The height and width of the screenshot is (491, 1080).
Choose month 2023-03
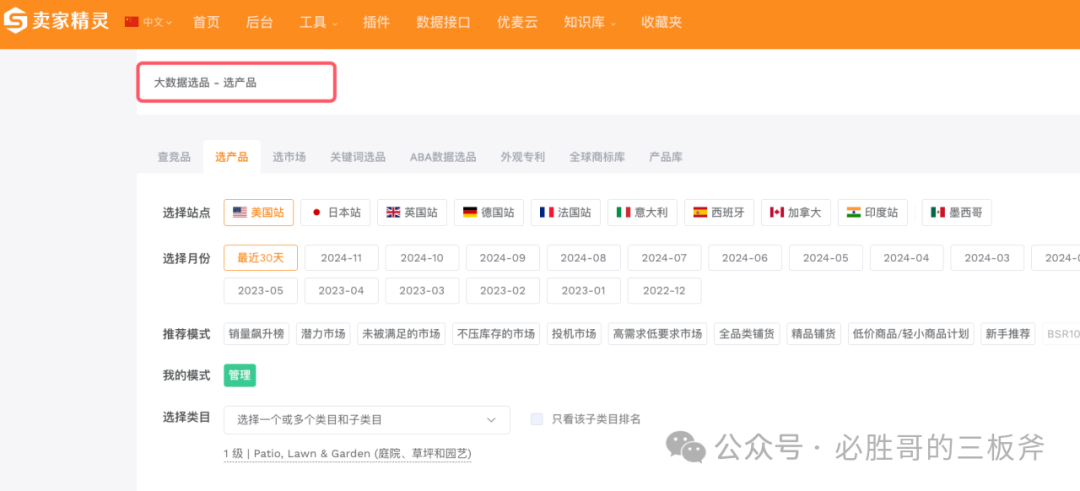422,291
